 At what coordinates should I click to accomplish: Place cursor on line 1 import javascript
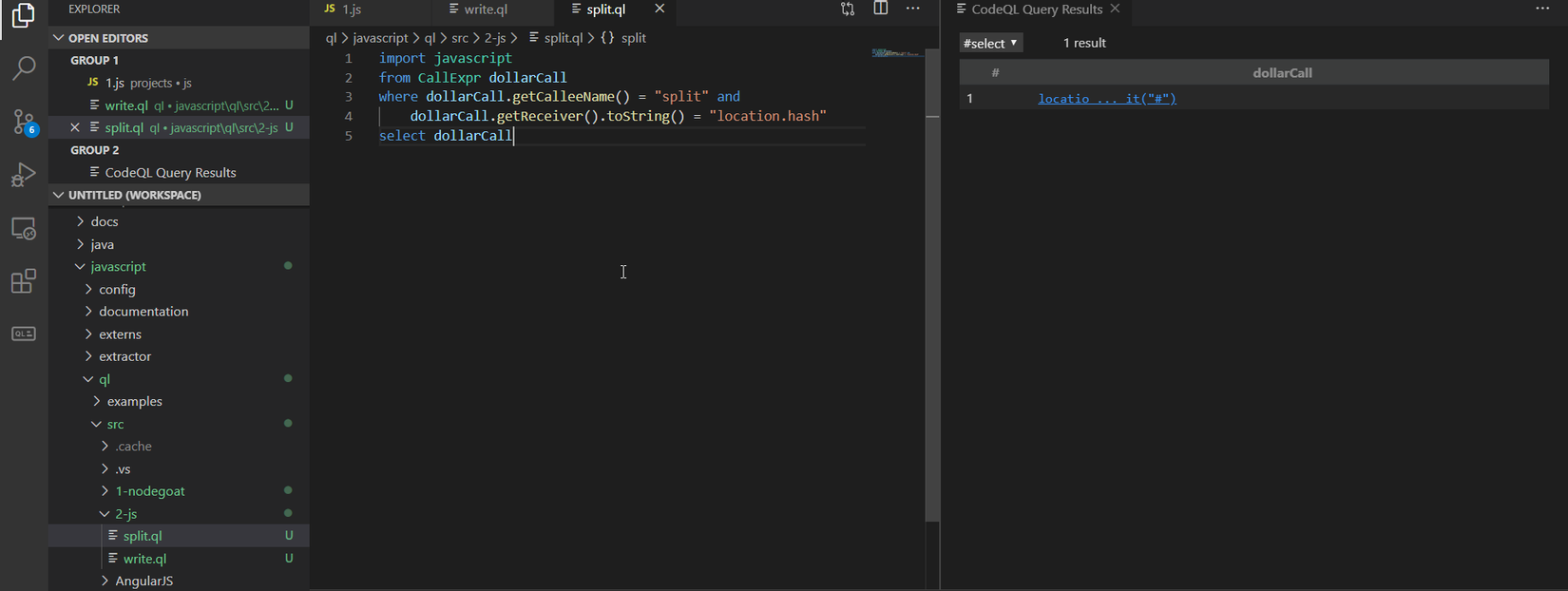tap(445, 58)
